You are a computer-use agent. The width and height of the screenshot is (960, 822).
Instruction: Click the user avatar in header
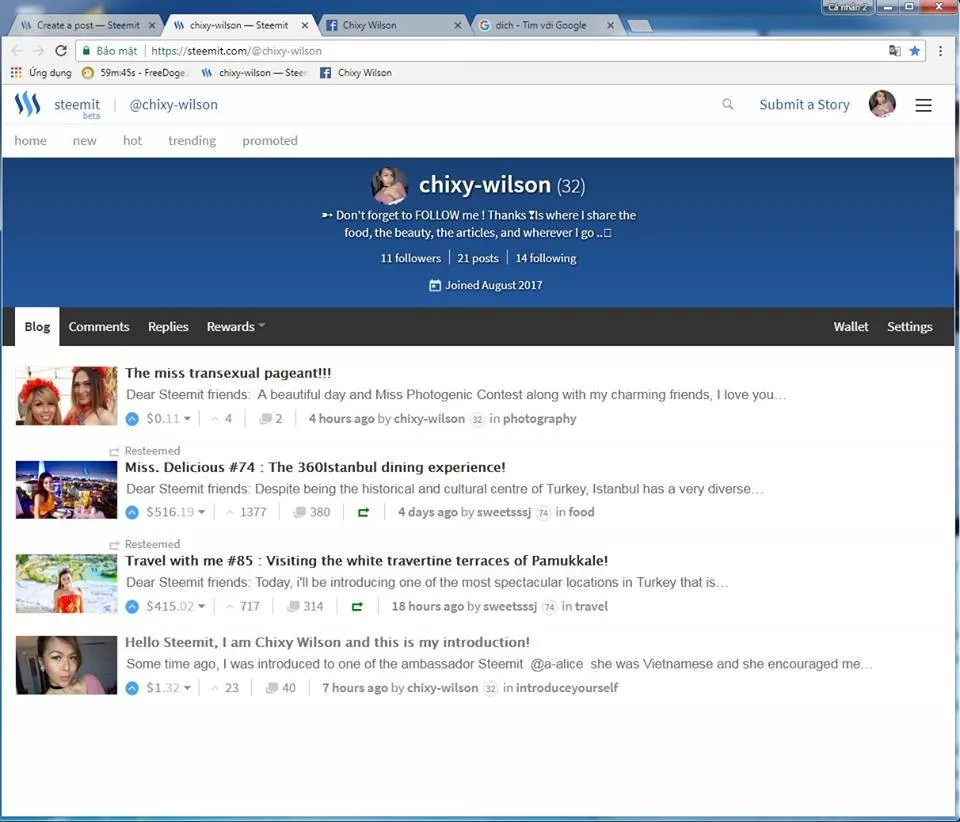[x=882, y=104]
